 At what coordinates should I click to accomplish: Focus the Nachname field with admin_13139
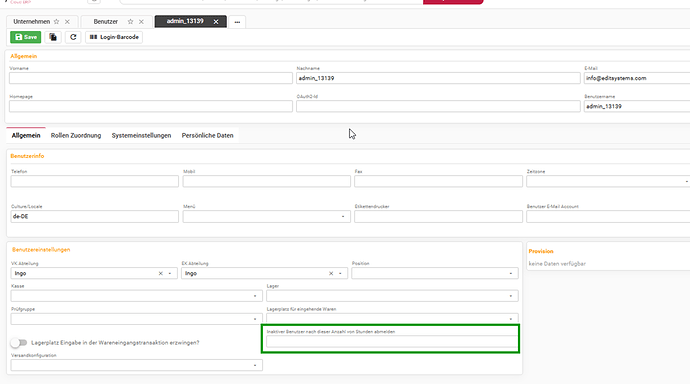pyautogui.click(x=438, y=78)
